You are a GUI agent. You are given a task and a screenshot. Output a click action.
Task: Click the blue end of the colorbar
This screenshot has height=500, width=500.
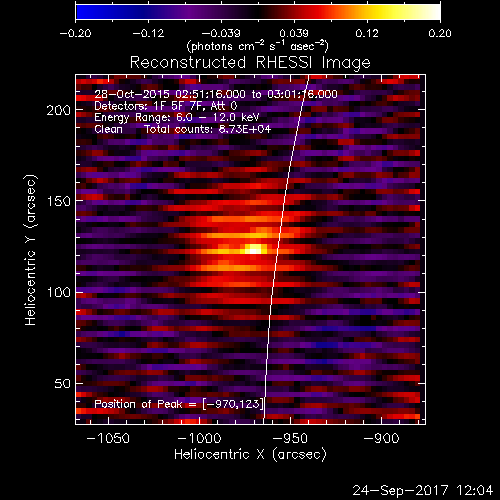click(81, 12)
